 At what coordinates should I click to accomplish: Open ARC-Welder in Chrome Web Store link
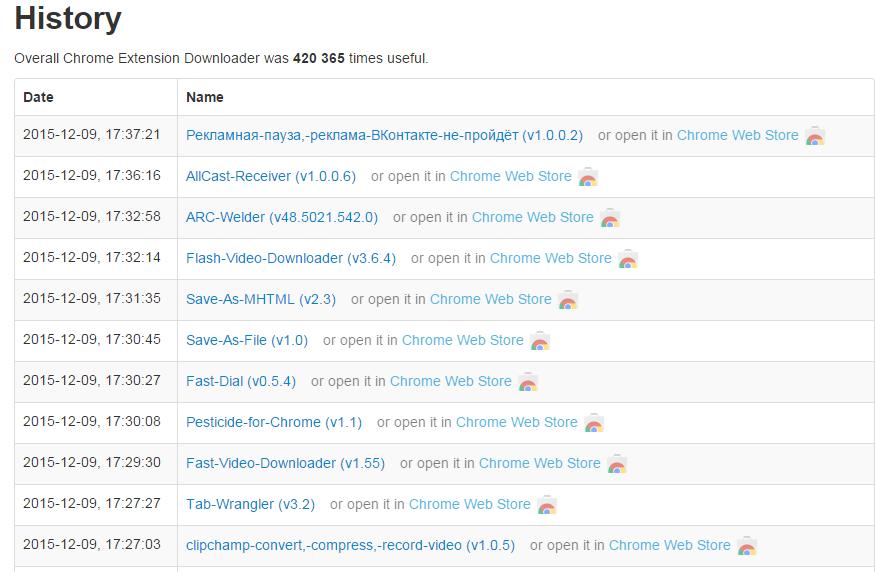pos(532,217)
